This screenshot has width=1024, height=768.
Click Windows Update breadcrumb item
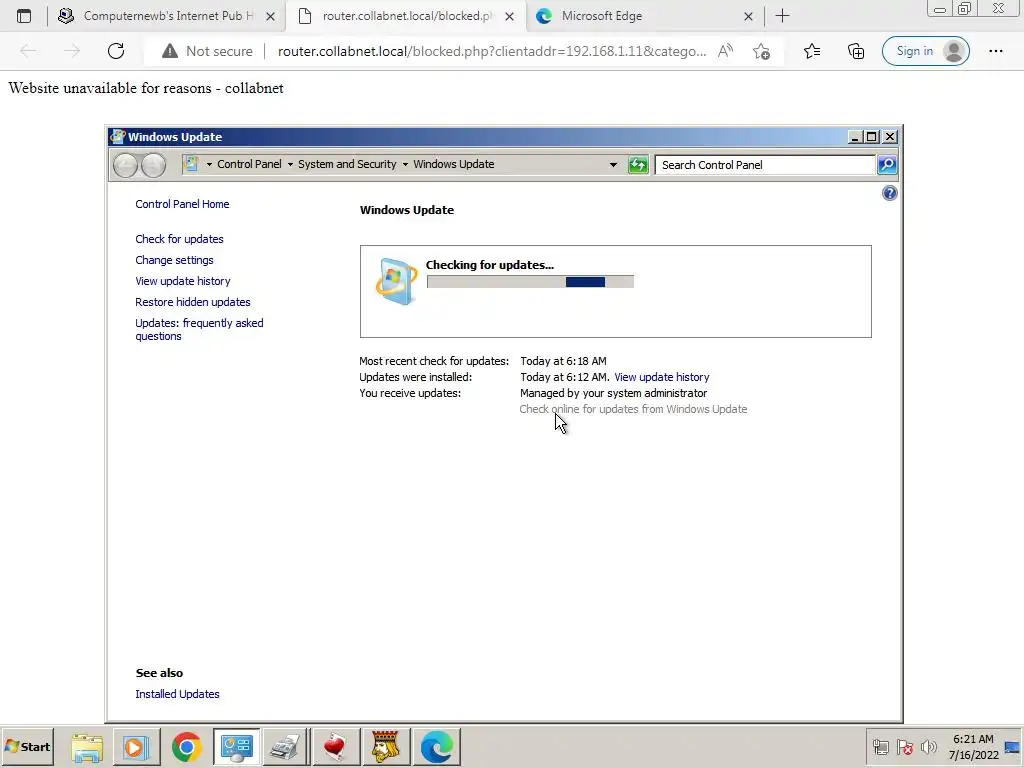454,164
